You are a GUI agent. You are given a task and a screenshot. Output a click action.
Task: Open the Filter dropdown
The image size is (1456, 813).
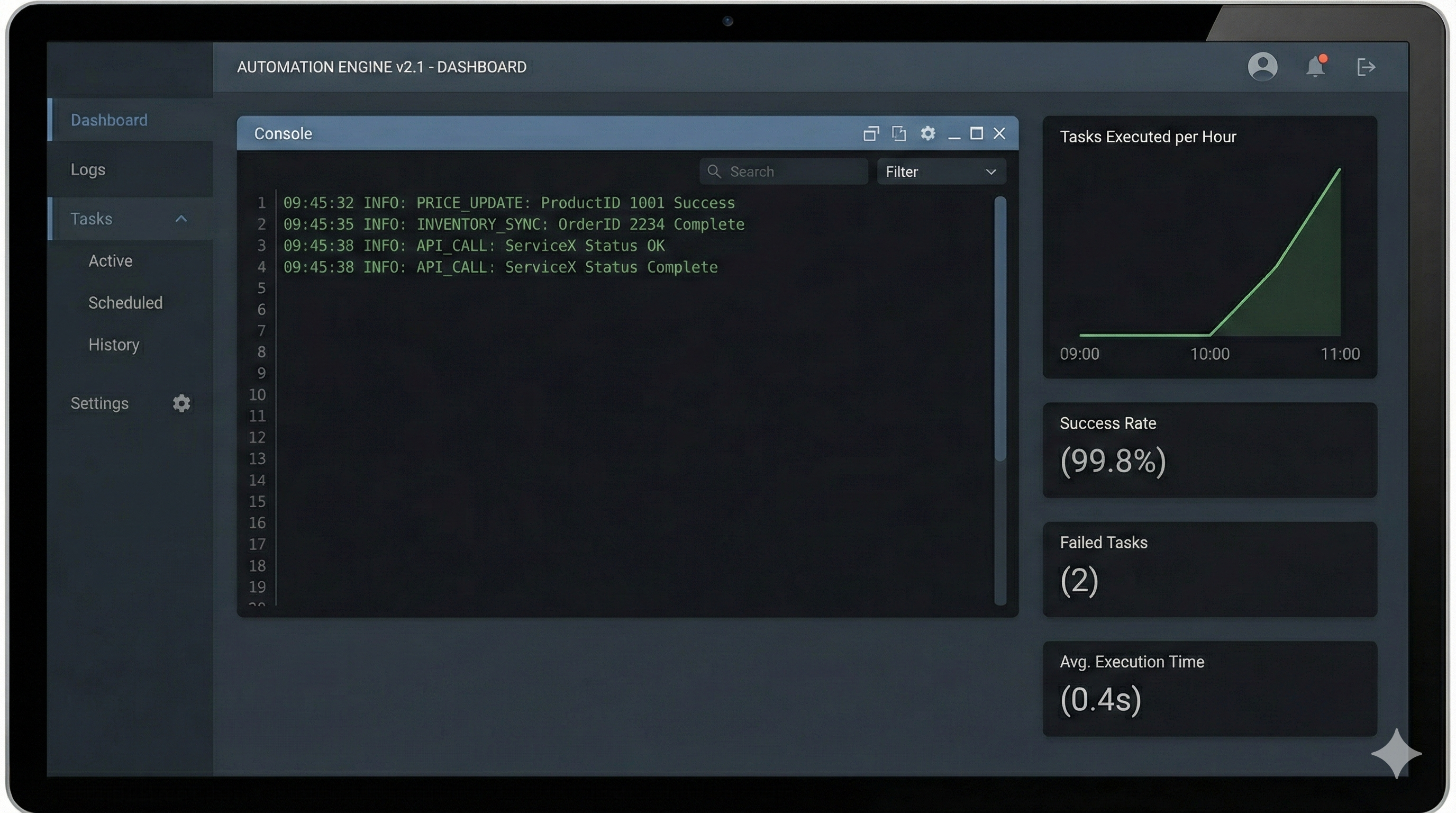click(941, 171)
